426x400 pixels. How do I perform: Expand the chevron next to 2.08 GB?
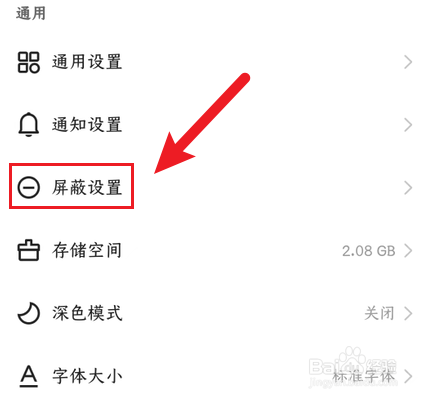(x=408, y=251)
